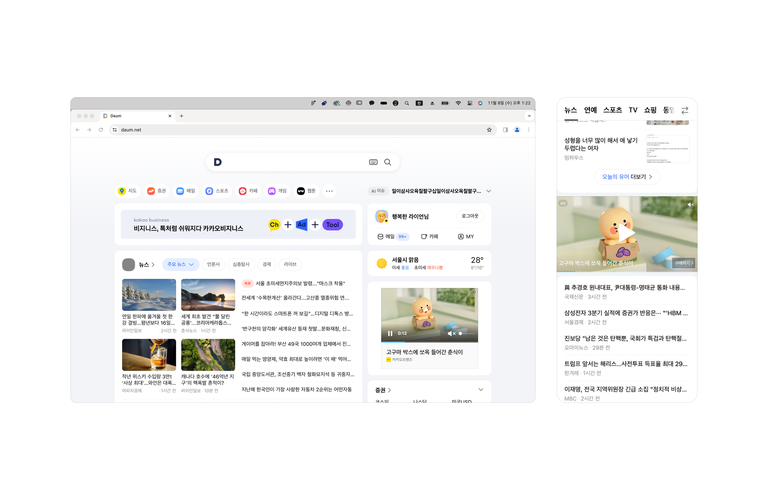The width and height of the screenshot is (768, 500).
Task: Expand the AI 이슈 keyword list chevron
Action: (488, 191)
